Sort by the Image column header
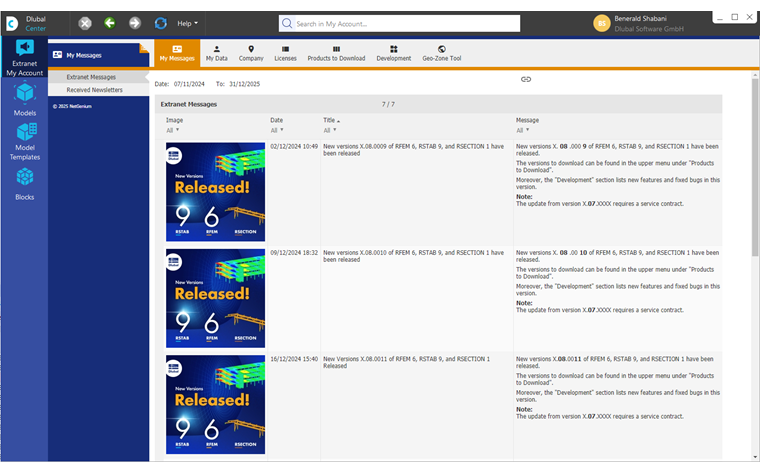Screen dimensions: 760x473 [174, 120]
